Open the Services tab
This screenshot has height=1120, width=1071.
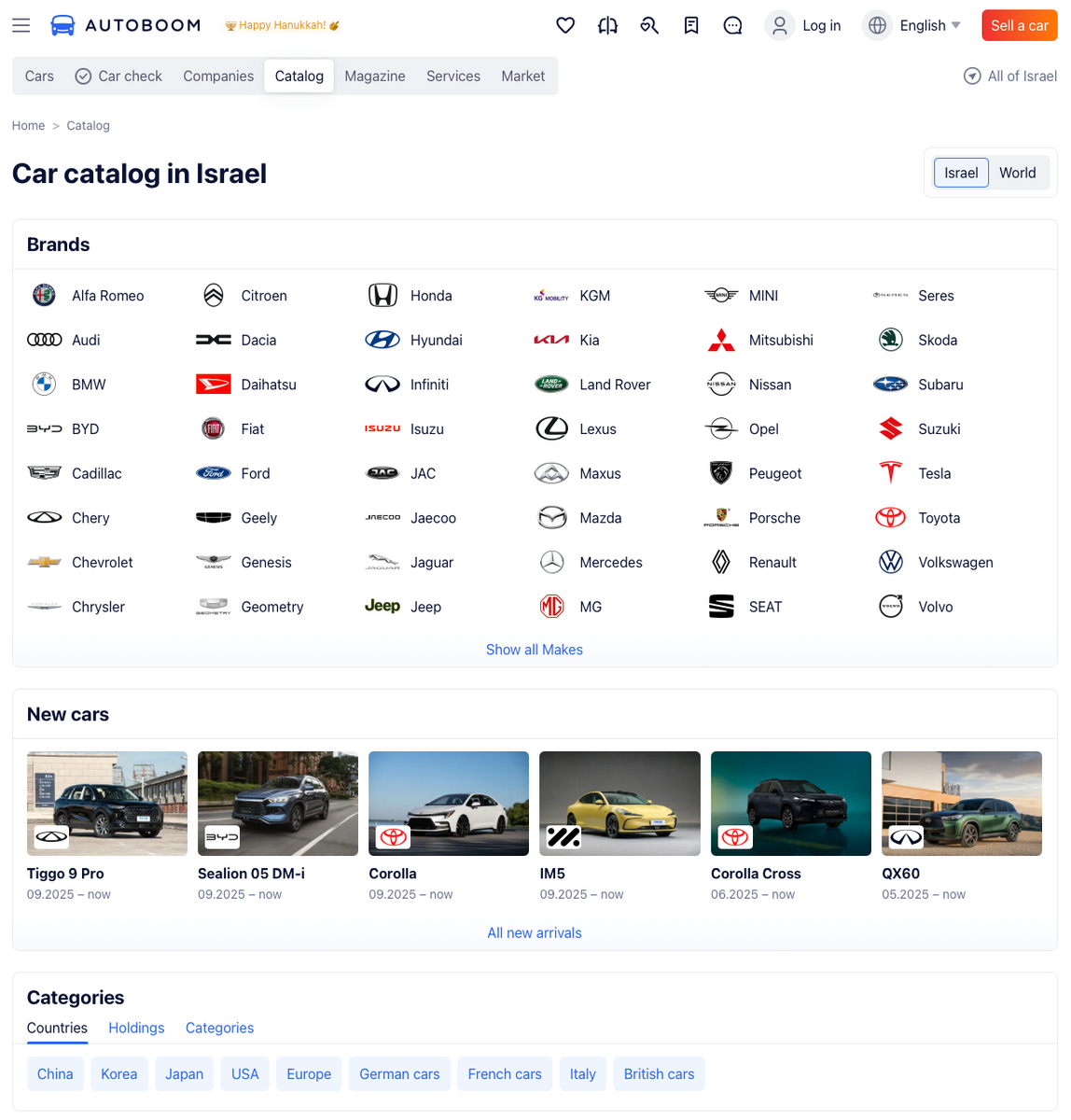[x=453, y=76]
